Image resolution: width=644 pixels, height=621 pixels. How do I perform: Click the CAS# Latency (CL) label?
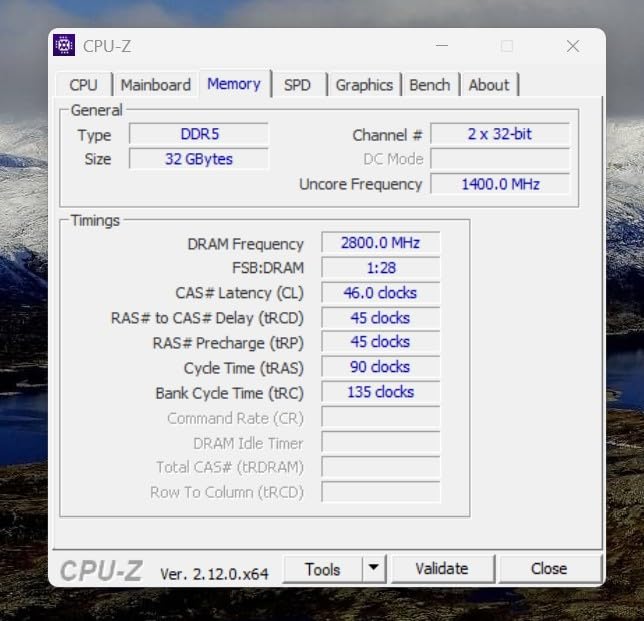tap(239, 293)
